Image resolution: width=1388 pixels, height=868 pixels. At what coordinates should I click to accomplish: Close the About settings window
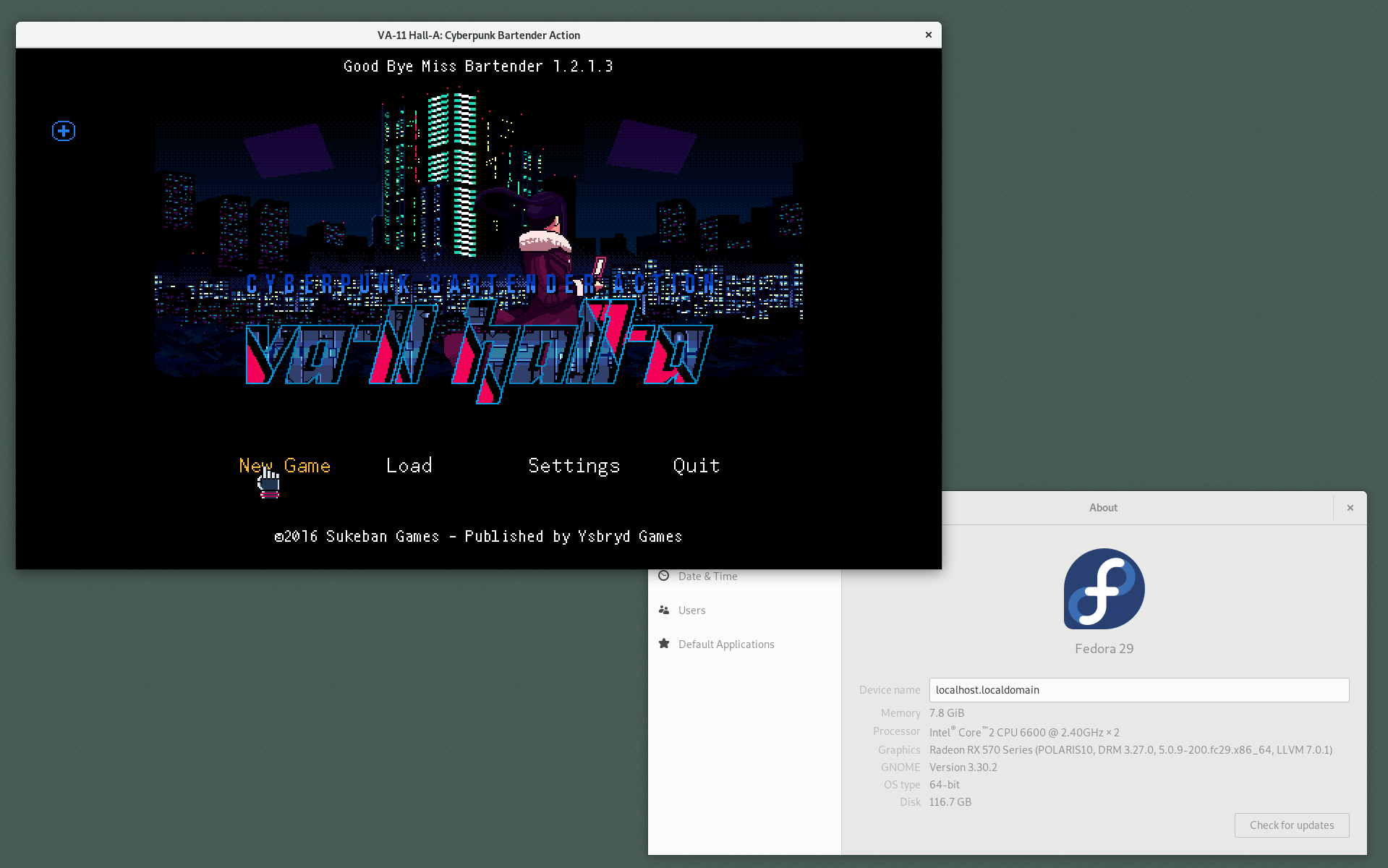1350,508
